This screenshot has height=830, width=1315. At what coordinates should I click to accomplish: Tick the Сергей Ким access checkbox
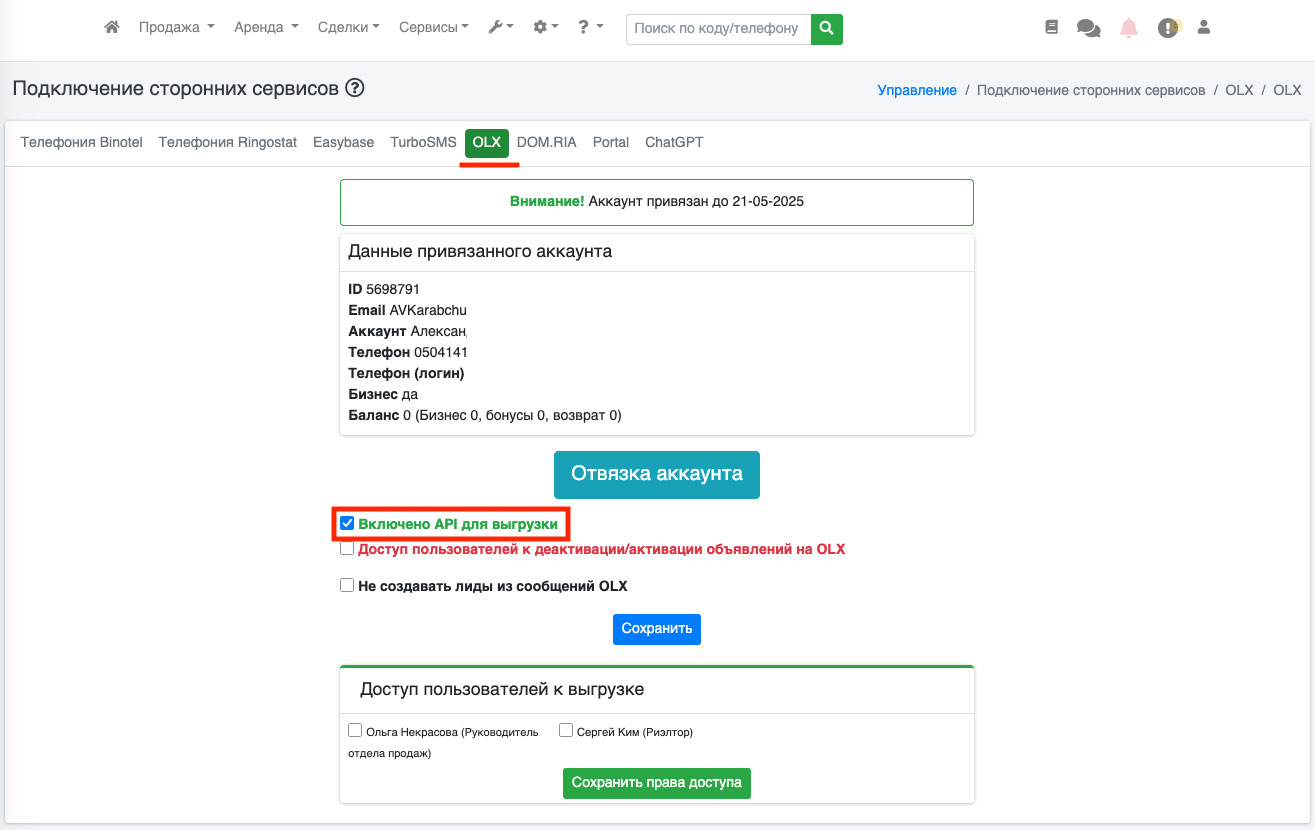coord(566,730)
